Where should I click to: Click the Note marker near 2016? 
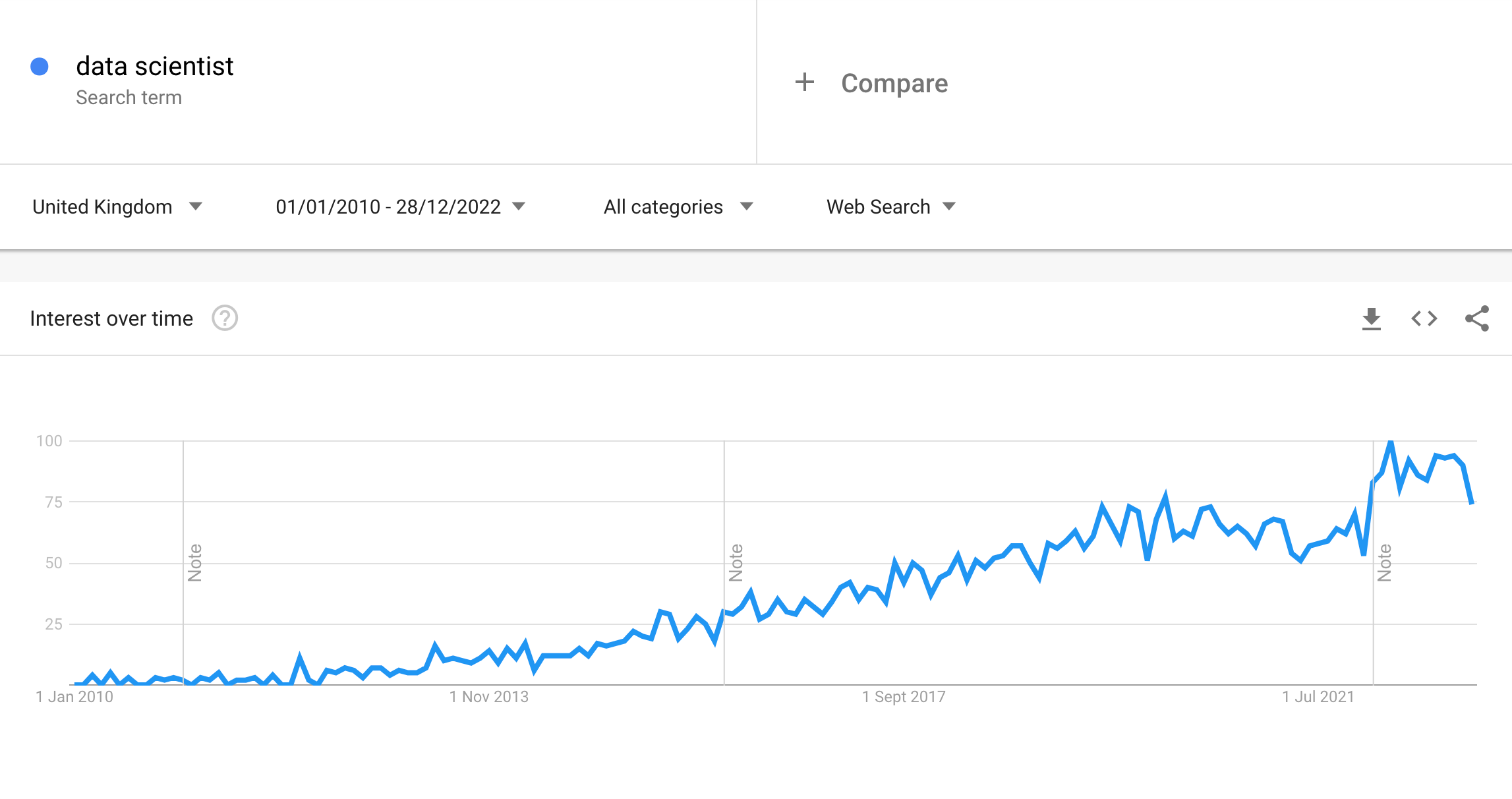point(736,562)
